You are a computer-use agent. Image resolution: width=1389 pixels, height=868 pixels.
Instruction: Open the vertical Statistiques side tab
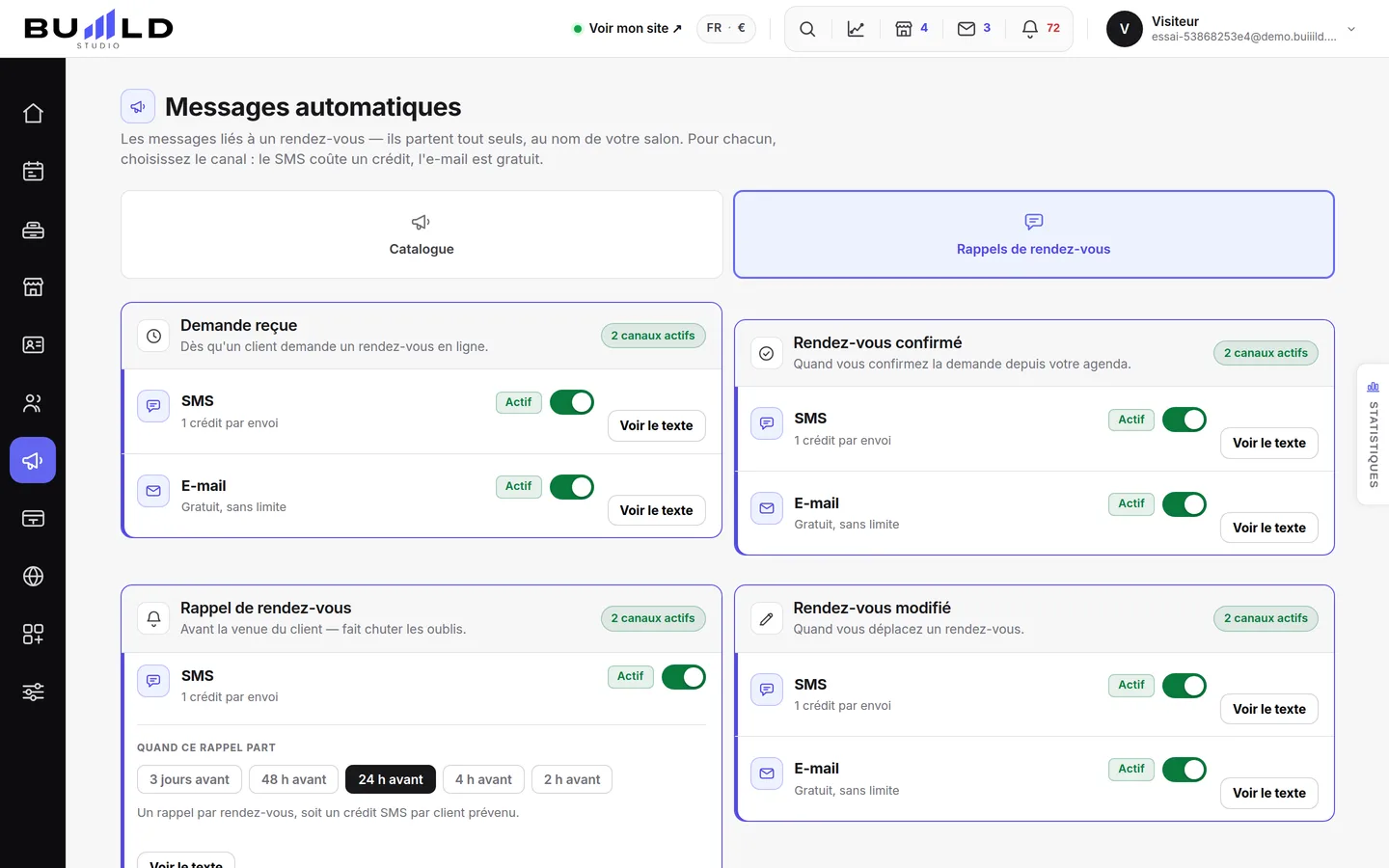click(x=1373, y=433)
